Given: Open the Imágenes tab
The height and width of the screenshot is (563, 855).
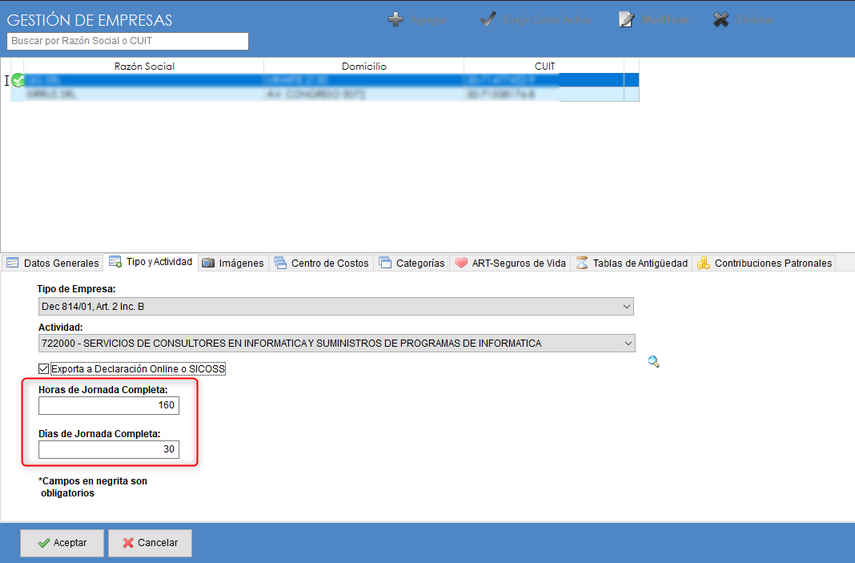Looking at the screenshot, I should point(233,263).
